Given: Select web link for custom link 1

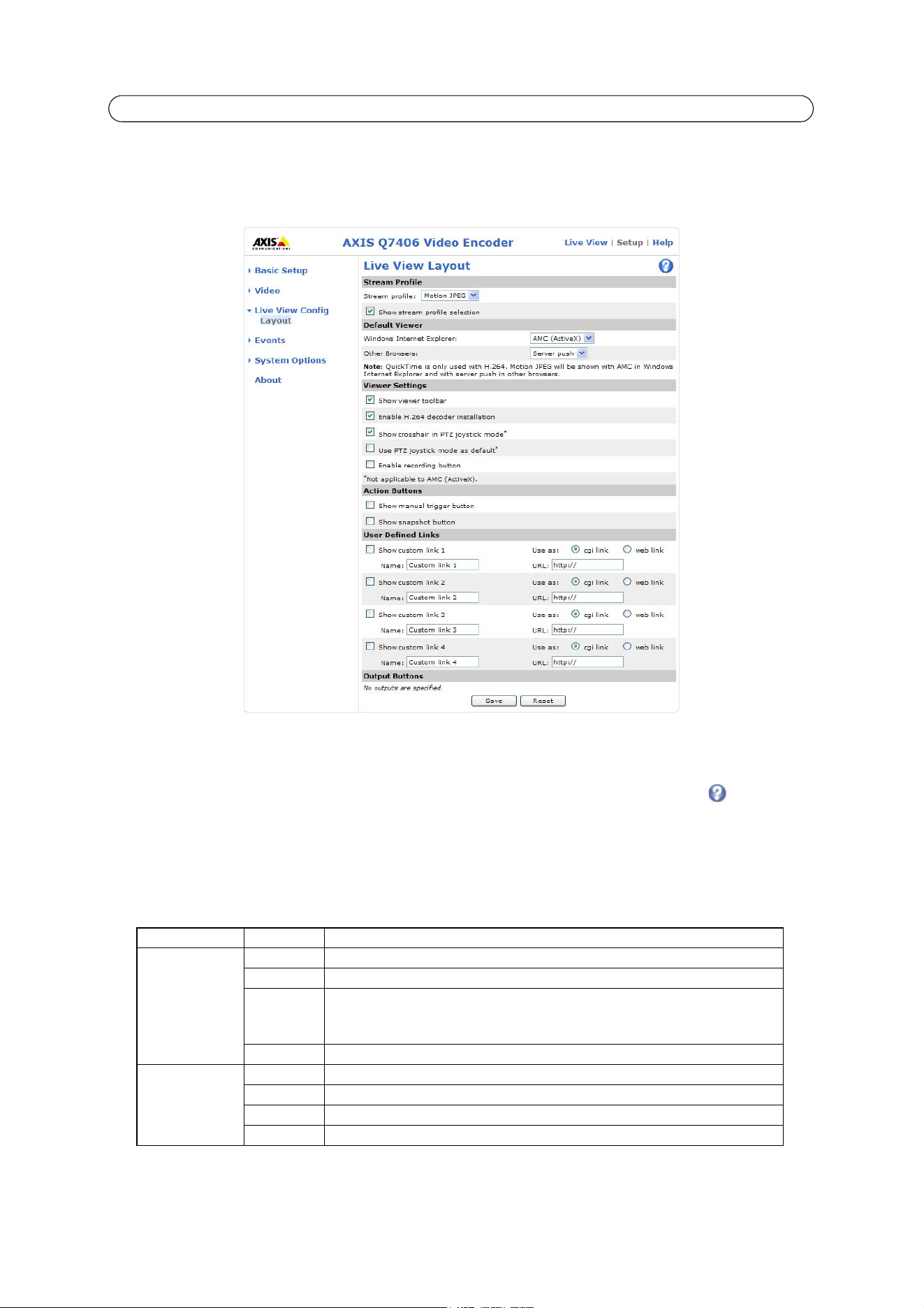Looking at the screenshot, I should click(x=627, y=549).
